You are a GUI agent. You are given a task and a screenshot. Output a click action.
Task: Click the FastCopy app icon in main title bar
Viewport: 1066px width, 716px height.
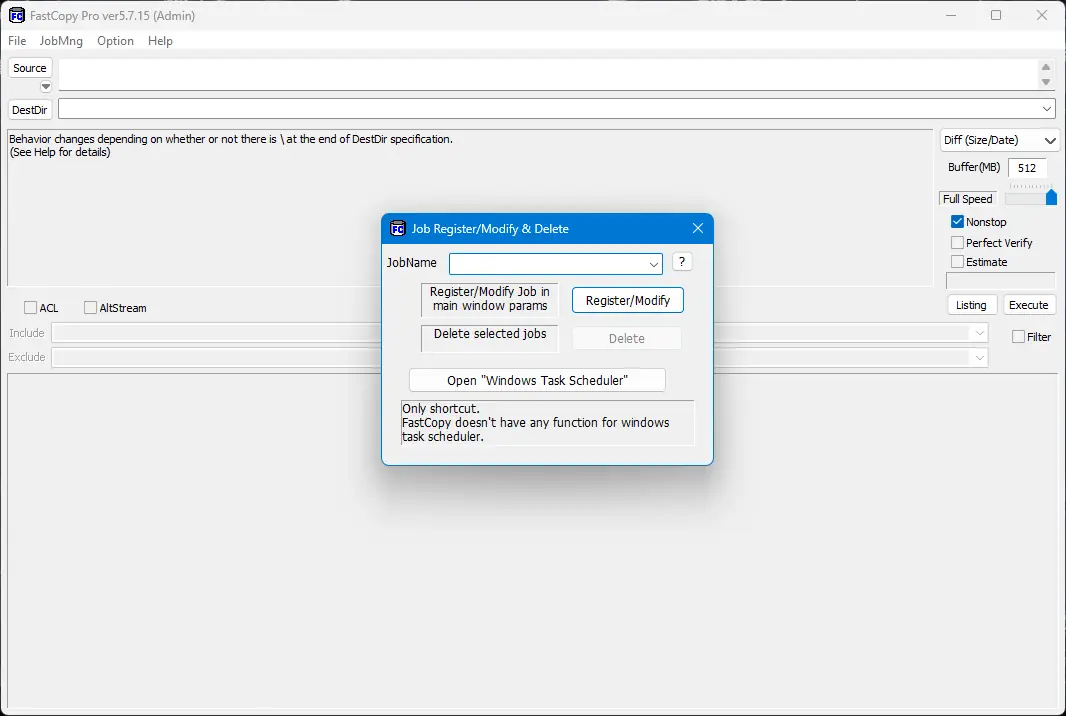click(x=16, y=15)
